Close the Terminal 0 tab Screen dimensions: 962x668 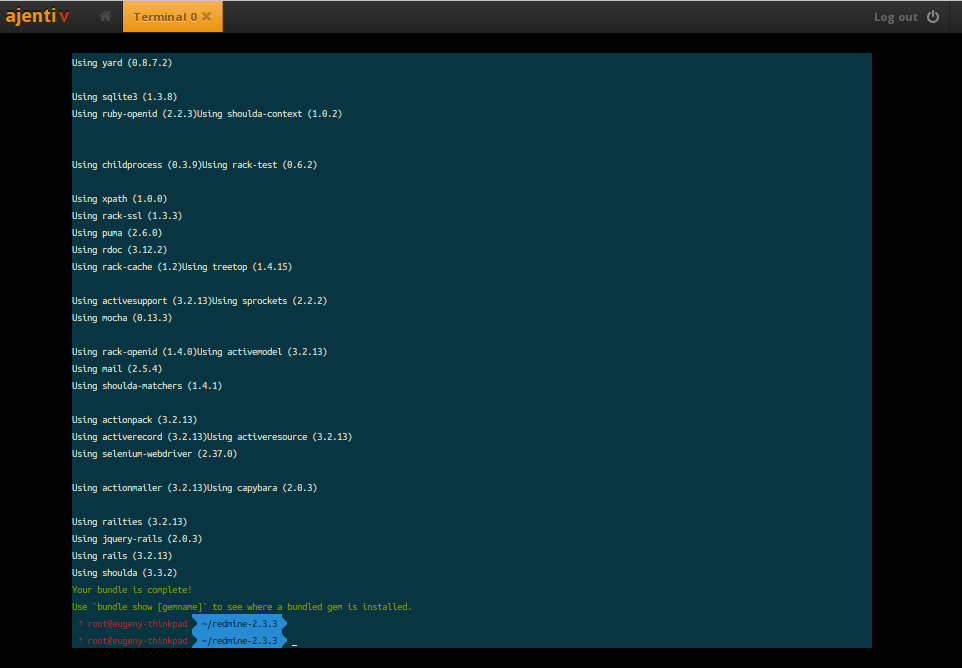tap(207, 17)
